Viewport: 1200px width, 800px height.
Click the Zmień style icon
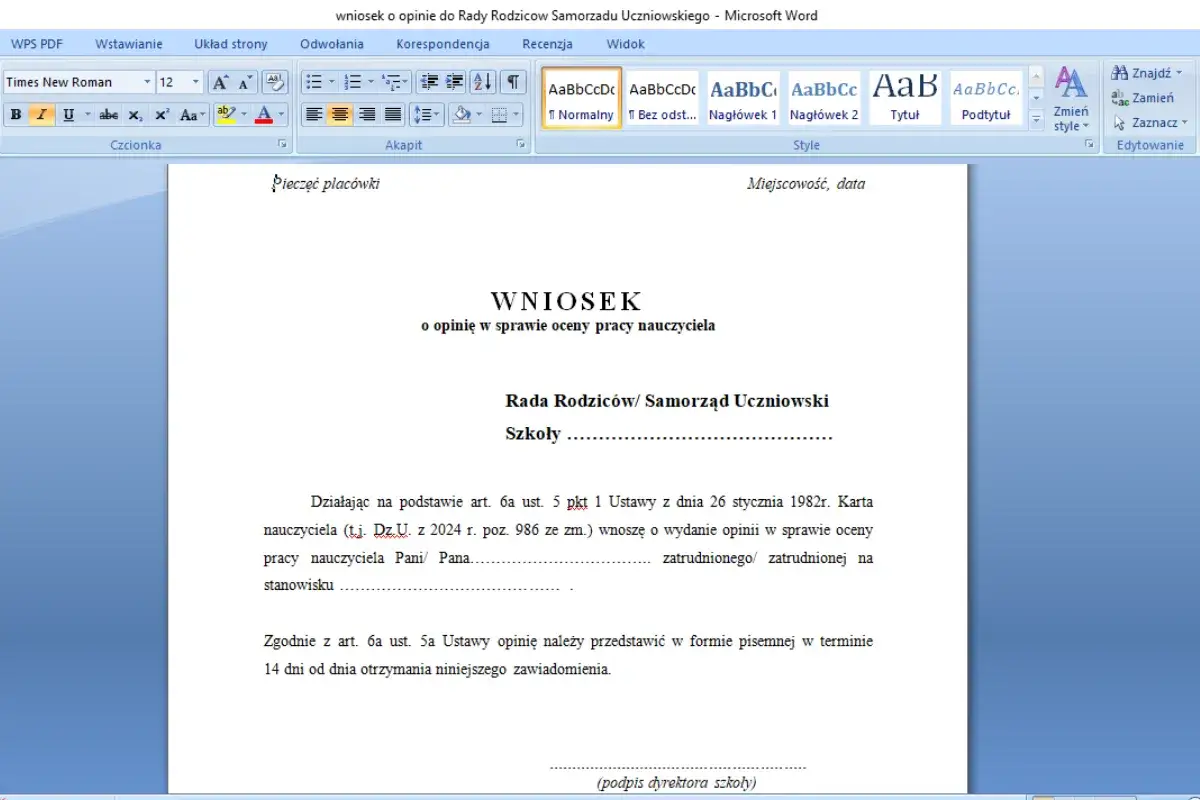pyautogui.click(x=1071, y=100)
